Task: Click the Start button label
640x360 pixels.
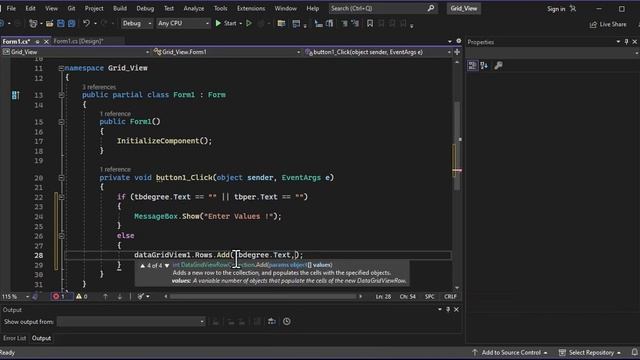Action: 230,24
